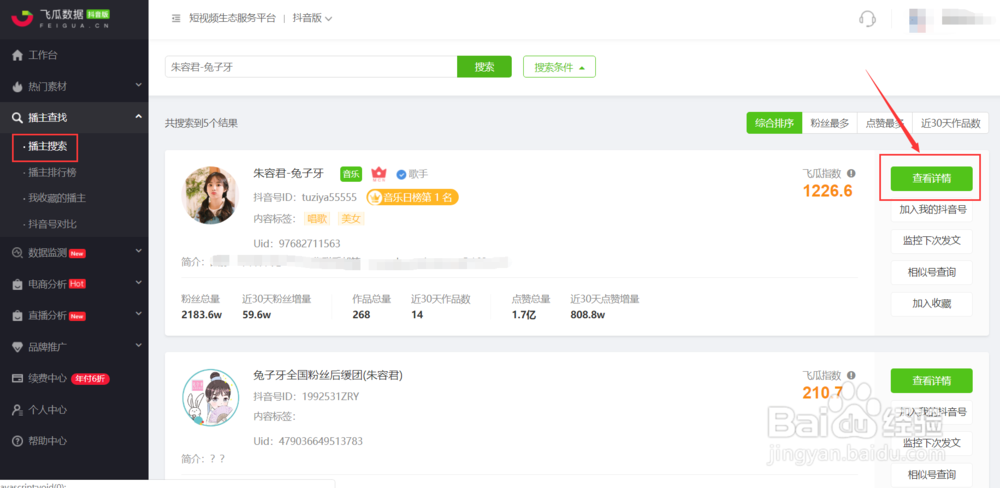This screenshot has height=488, width=1000.
Task: Sort results by 点赞最多
Action: [885, 124]
